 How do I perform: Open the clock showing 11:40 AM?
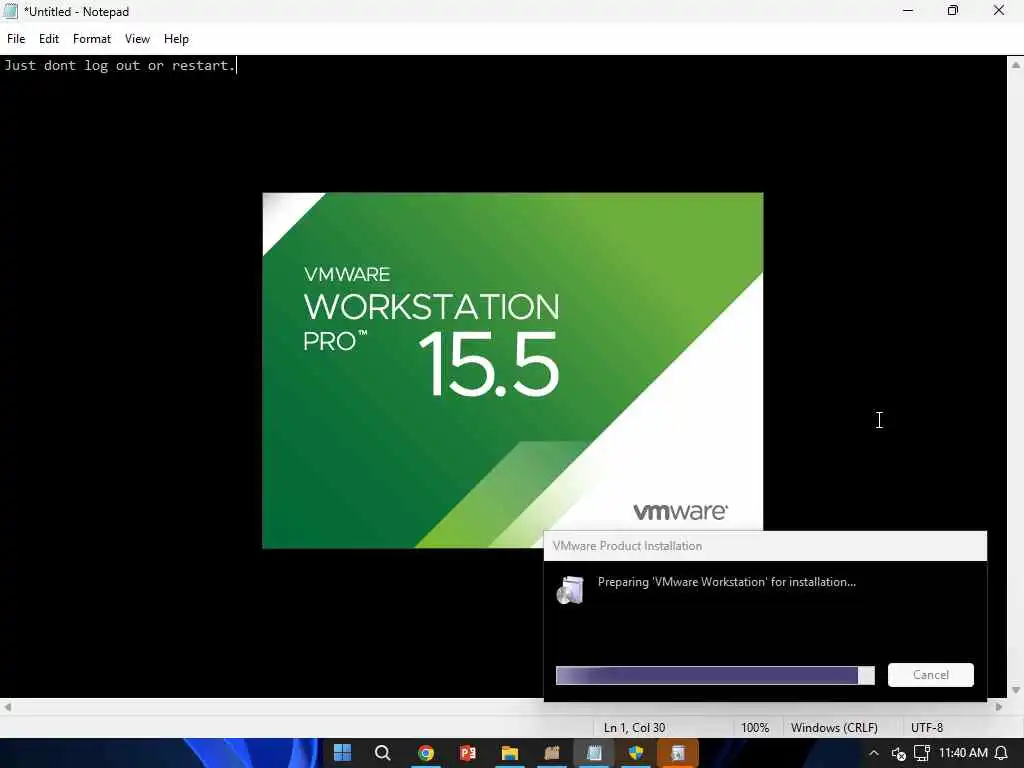(x=963, y=753)
